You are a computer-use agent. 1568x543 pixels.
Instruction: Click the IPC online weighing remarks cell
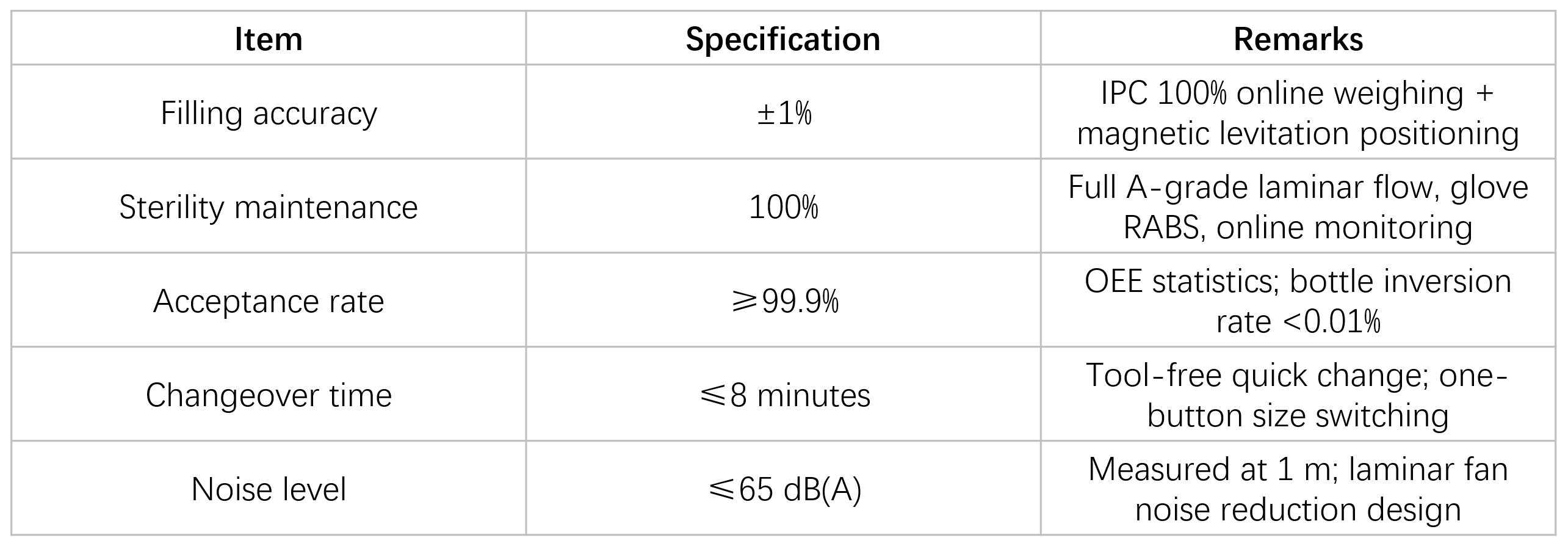pos(1298,113)
